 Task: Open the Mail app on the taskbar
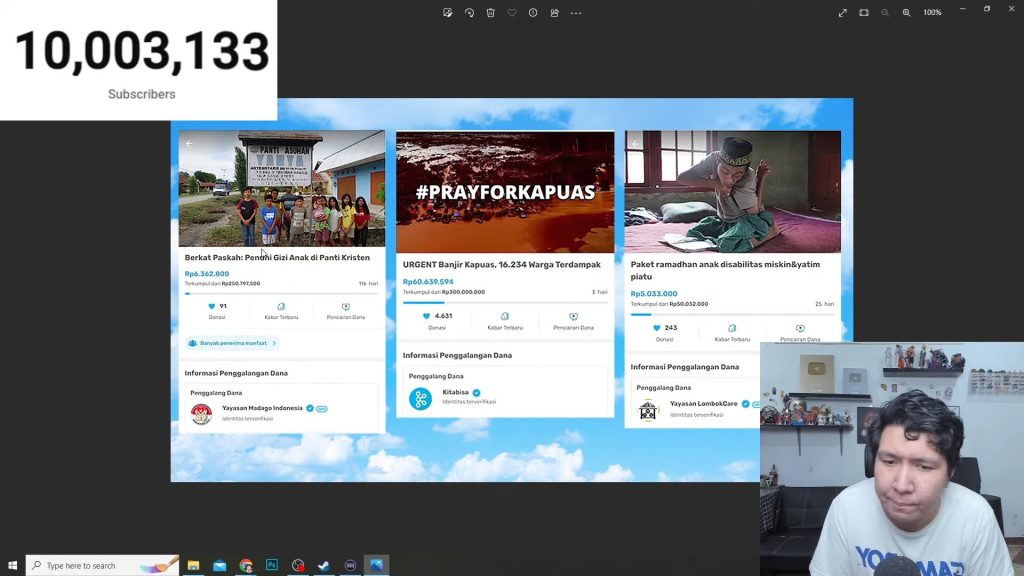tap(219, 565)
